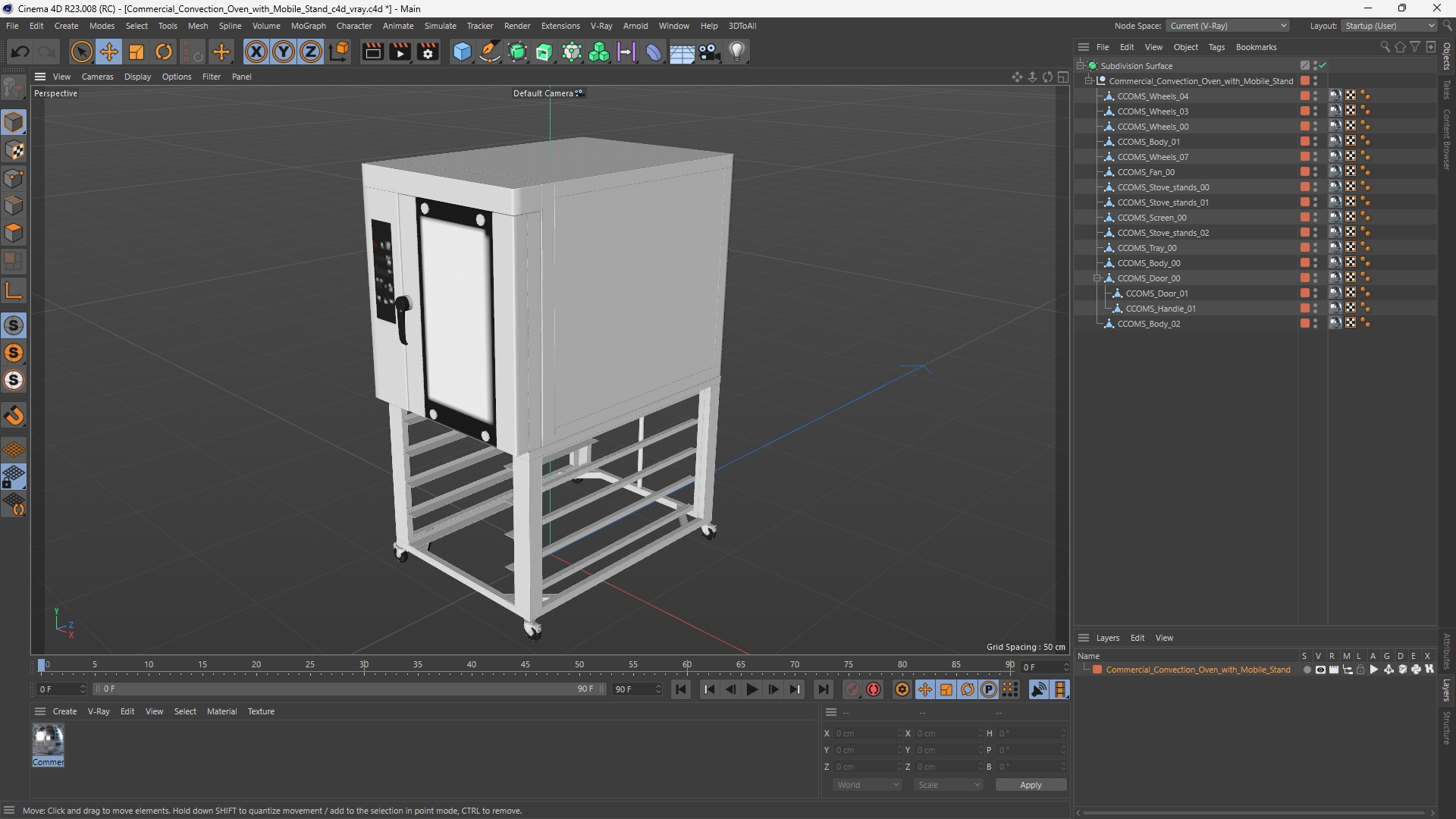Collapse the CCOMS_Door_00 tree node
This screenshot has width=1456, height=819.
1097,278
